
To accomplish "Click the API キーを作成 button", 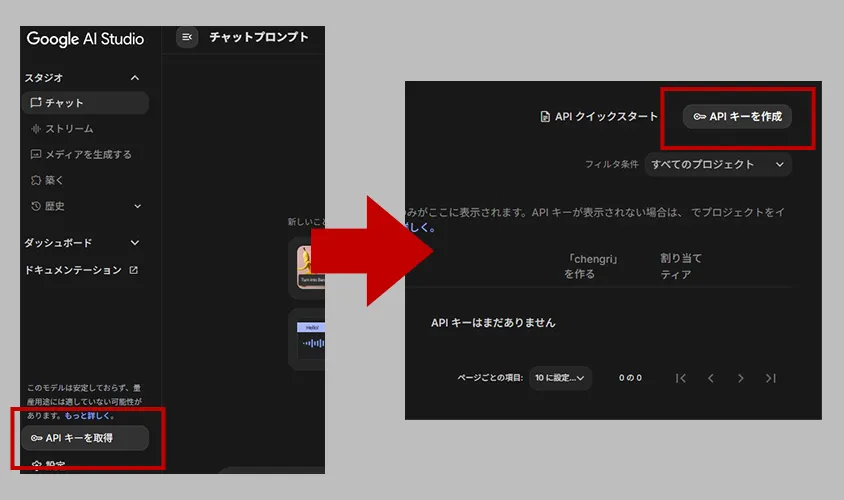I will click(738, 117).
